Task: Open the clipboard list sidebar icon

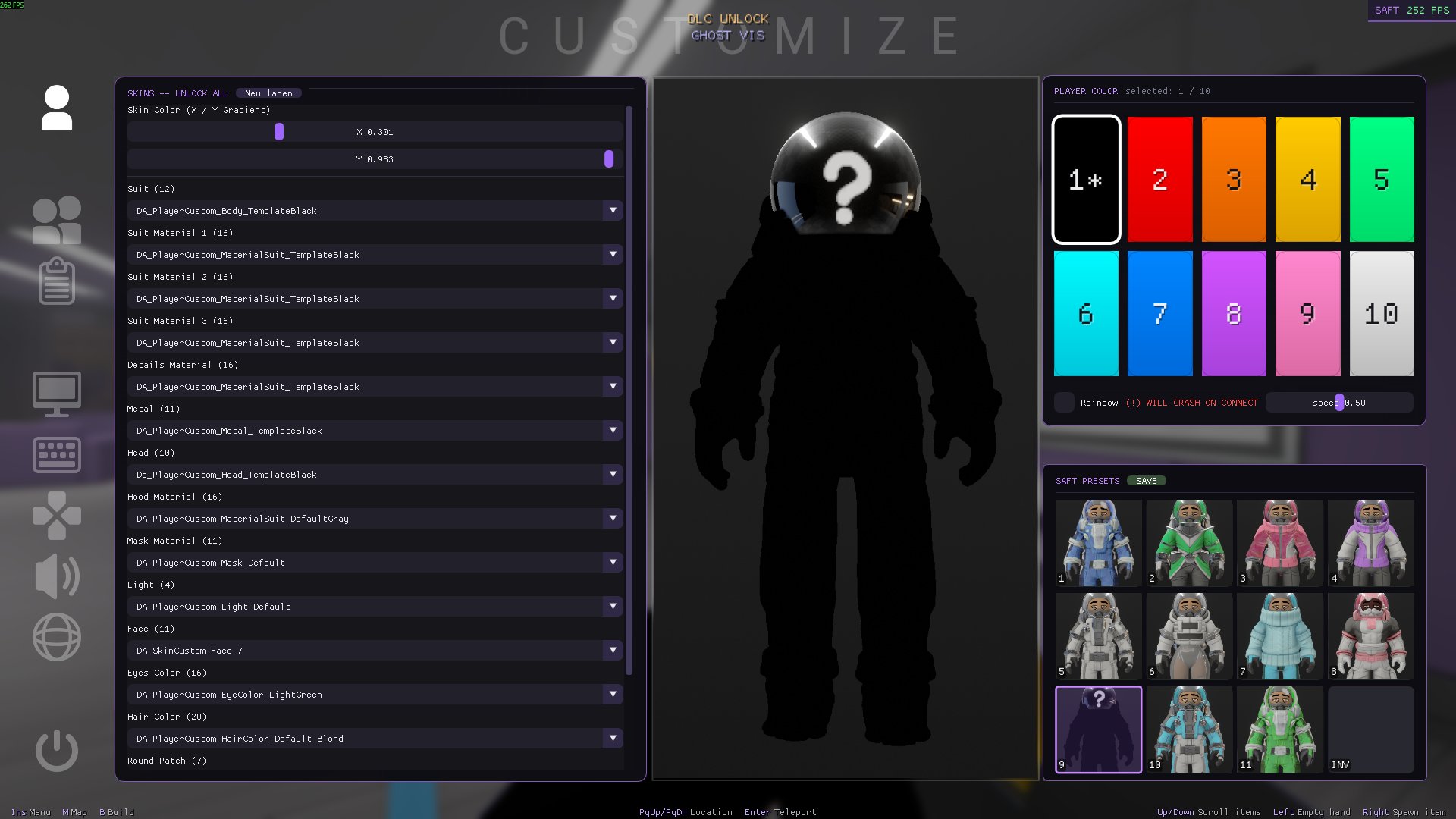Action: coord(57,281)
